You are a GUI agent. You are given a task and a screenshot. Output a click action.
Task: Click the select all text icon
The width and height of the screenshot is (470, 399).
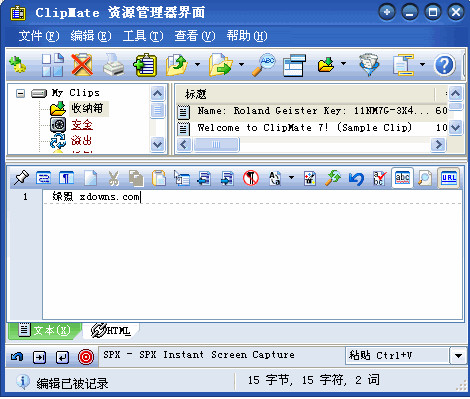coord(182,178)
